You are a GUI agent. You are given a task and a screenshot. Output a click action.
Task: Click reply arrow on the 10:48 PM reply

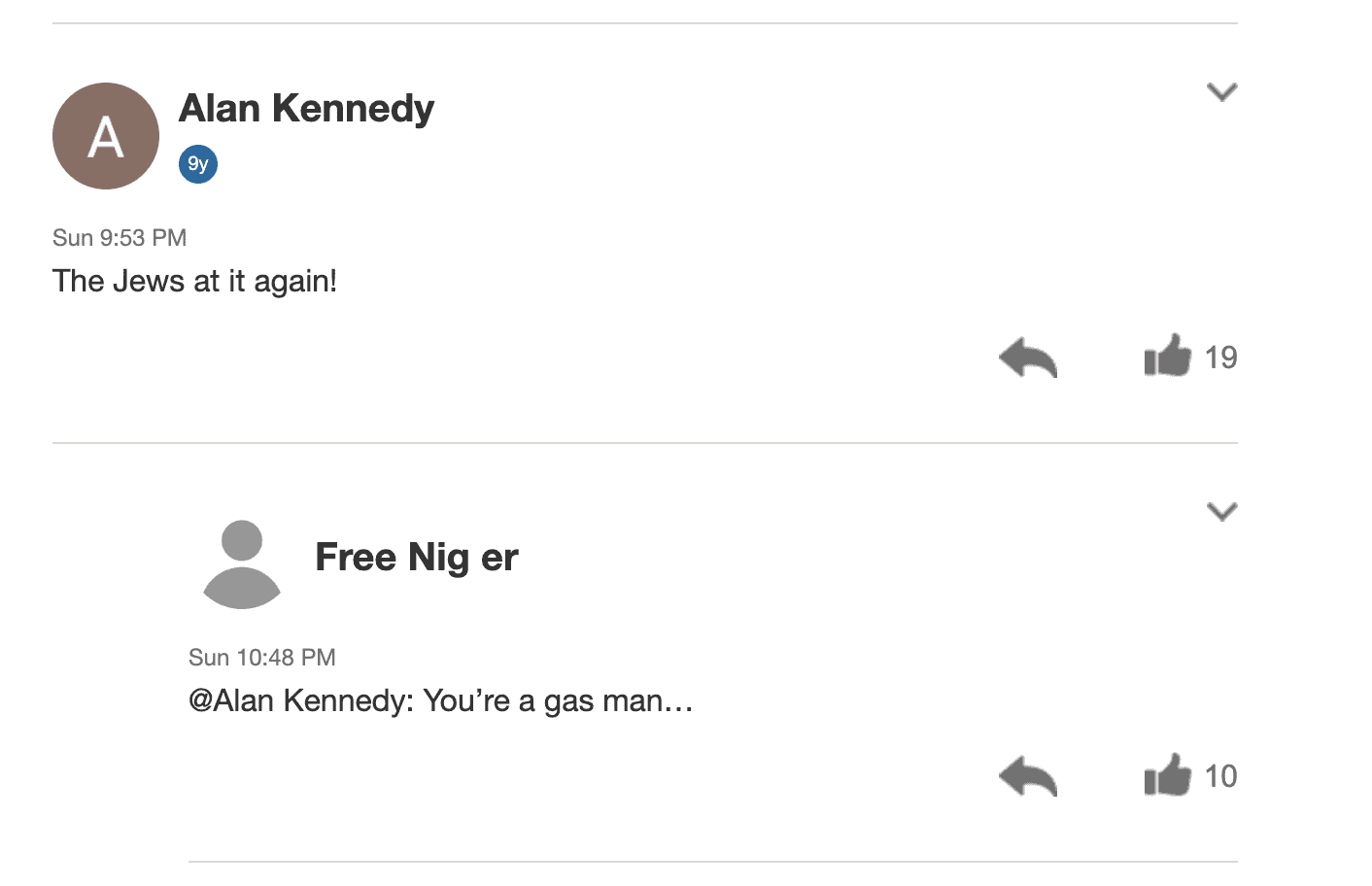click(1027, 776)
